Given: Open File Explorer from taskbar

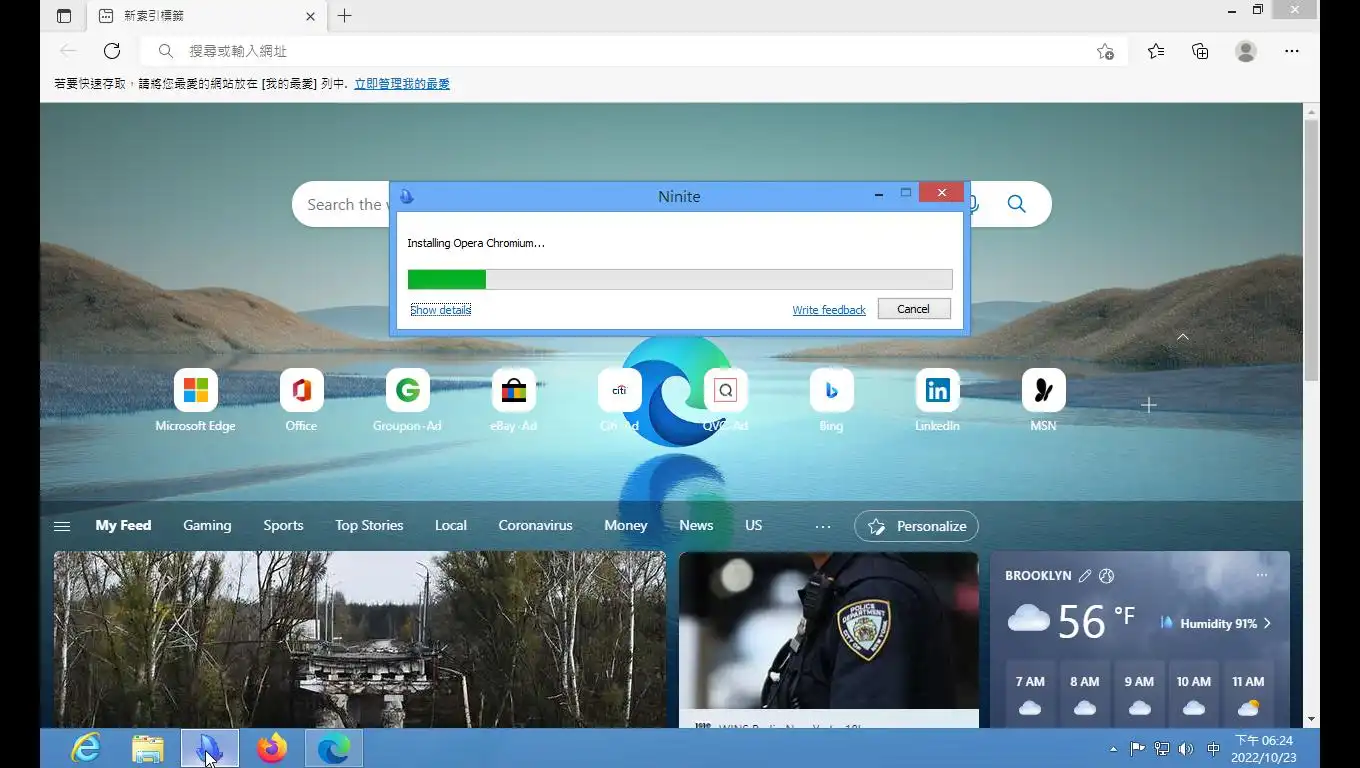Looking at the screenshot, I should coord(148,748).
